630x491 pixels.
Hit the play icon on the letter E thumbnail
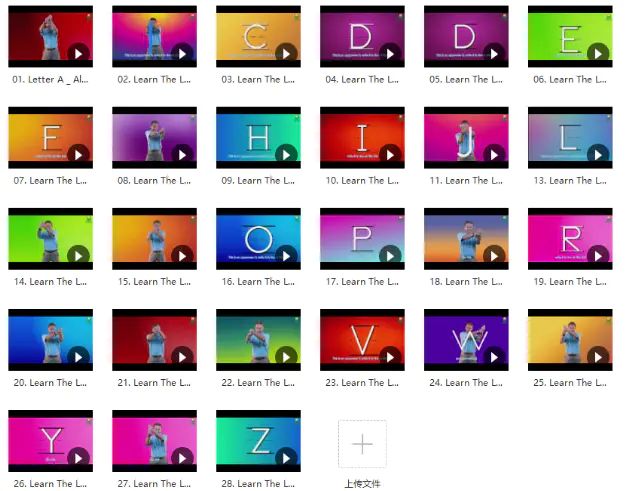(x=598, y=54)
